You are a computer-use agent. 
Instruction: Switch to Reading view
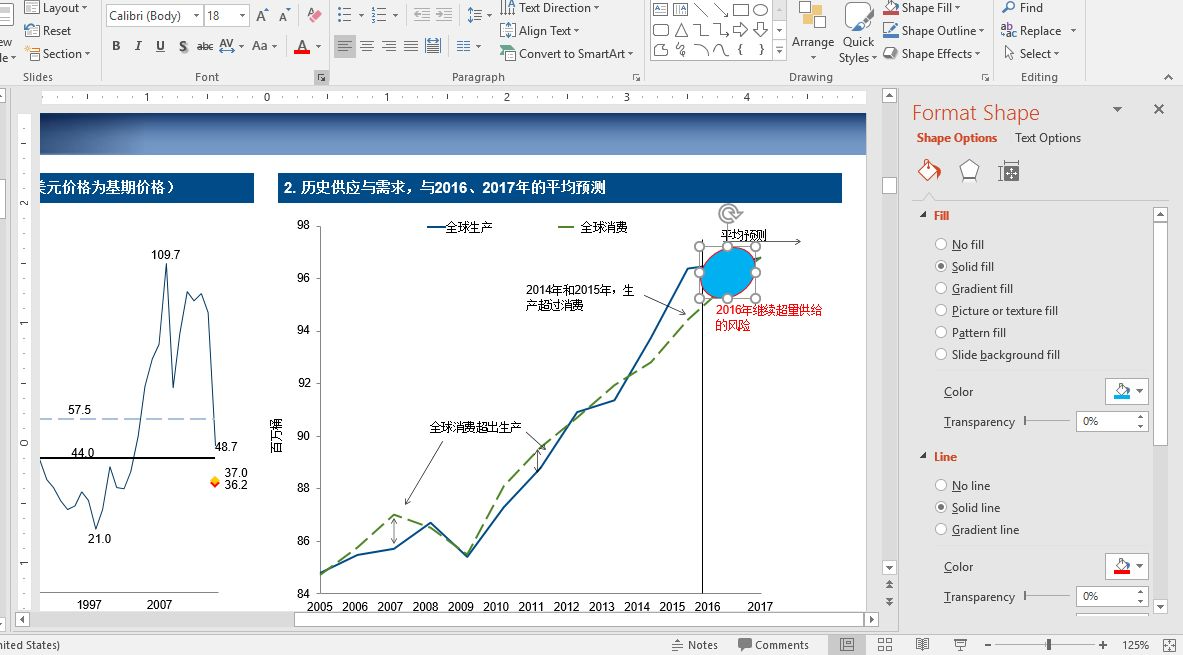click(x=922, y=644)
